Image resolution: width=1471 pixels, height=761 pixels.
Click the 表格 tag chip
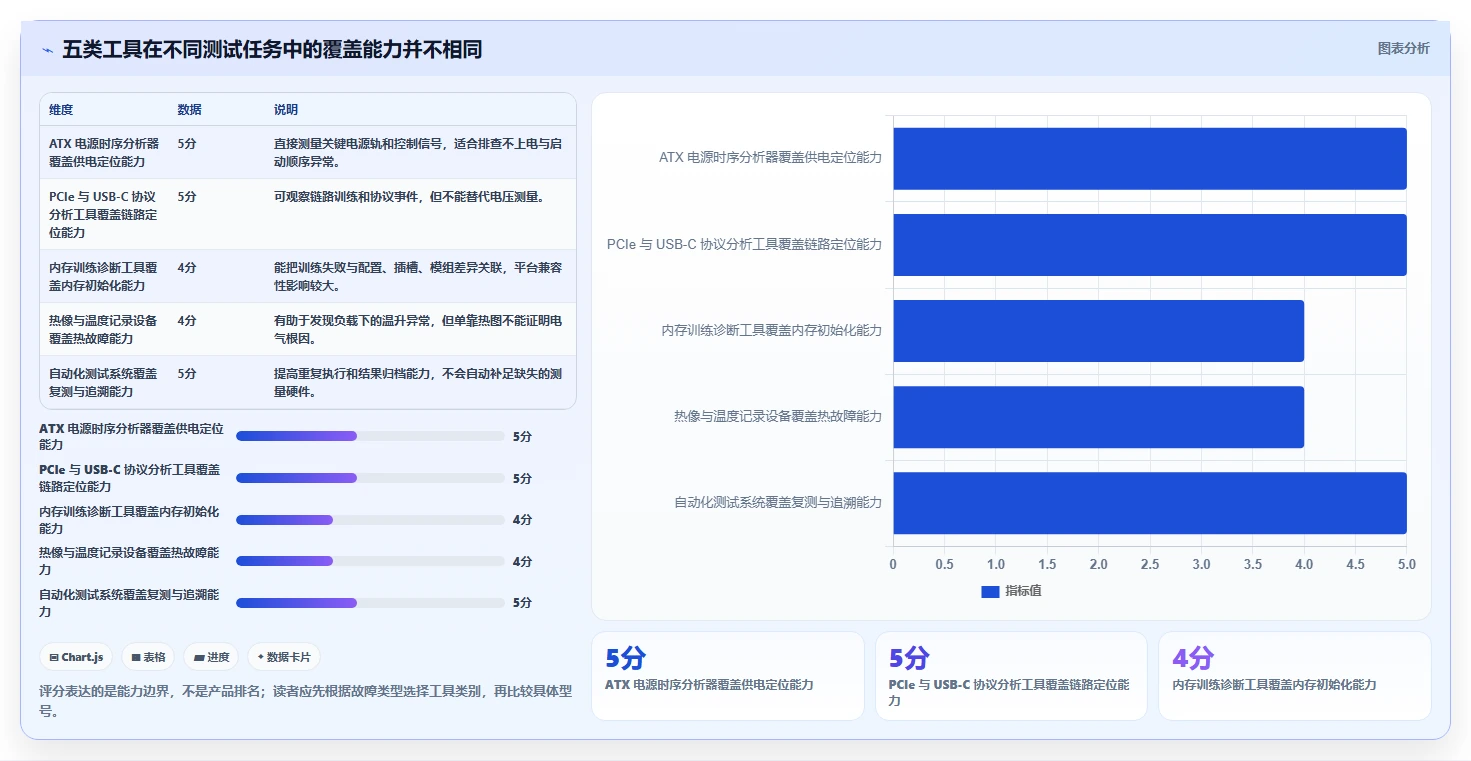[x=148, y=657]
